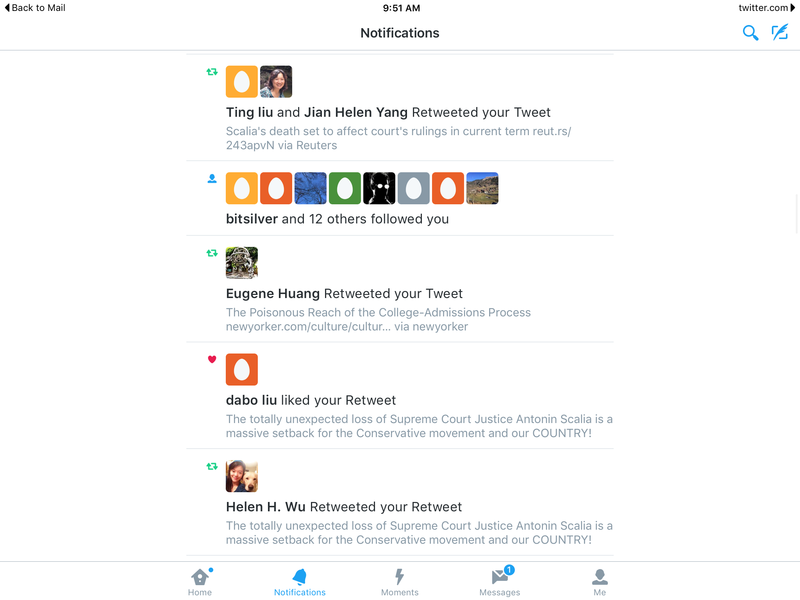This screenshot has height=600, width=800.
Task: Click the red heart like icon
Action: point(212,359)
